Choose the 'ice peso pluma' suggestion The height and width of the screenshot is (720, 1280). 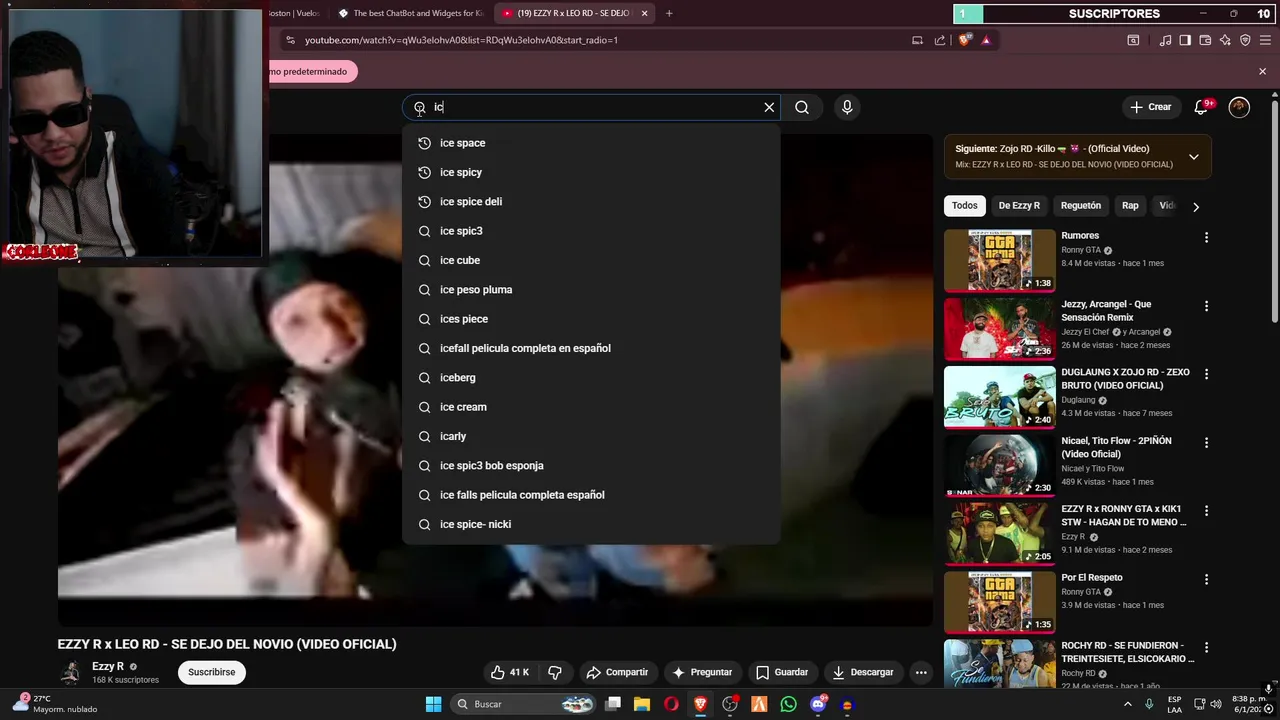tap(591, 289)
